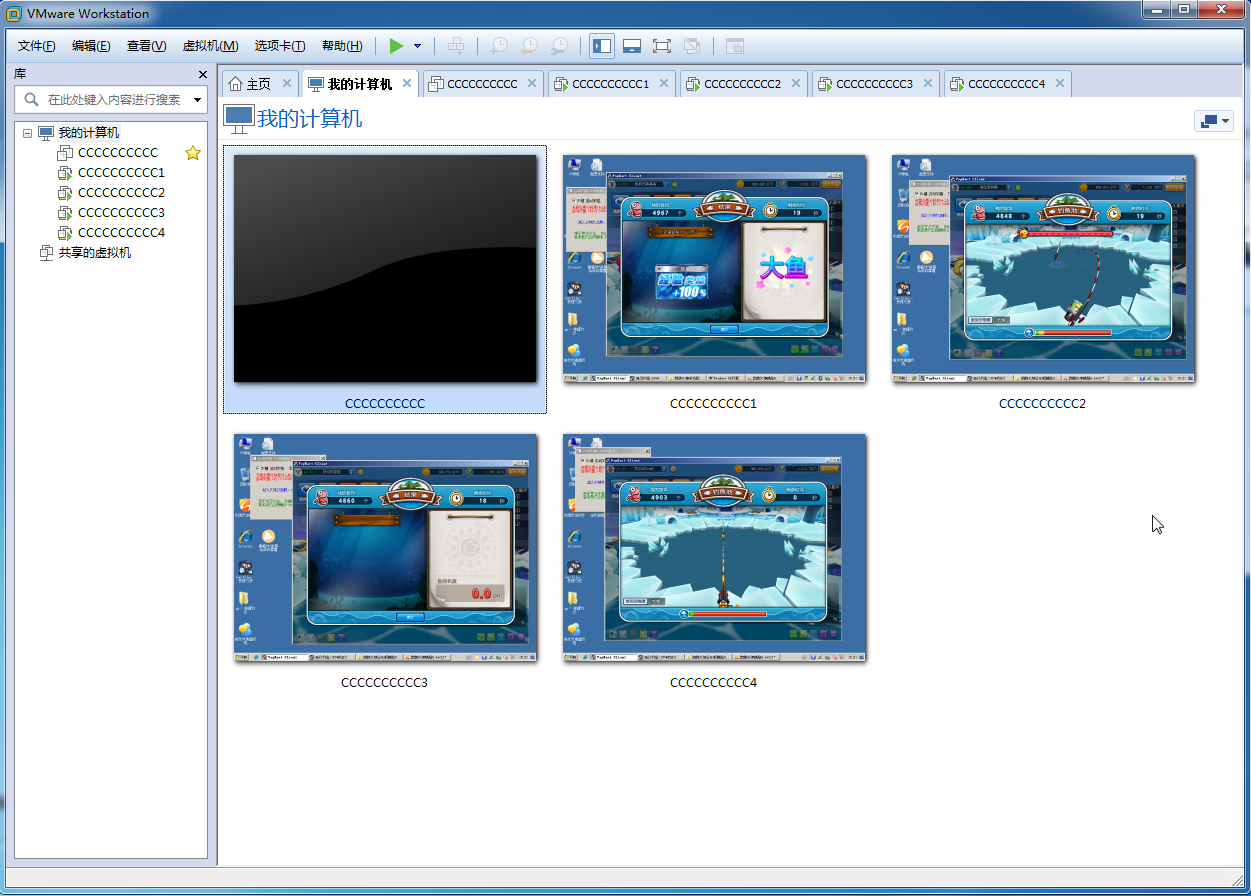
Task: Collapse the 我的计算机 tree node
Action: pyautogui.click(x=27, y=133)
